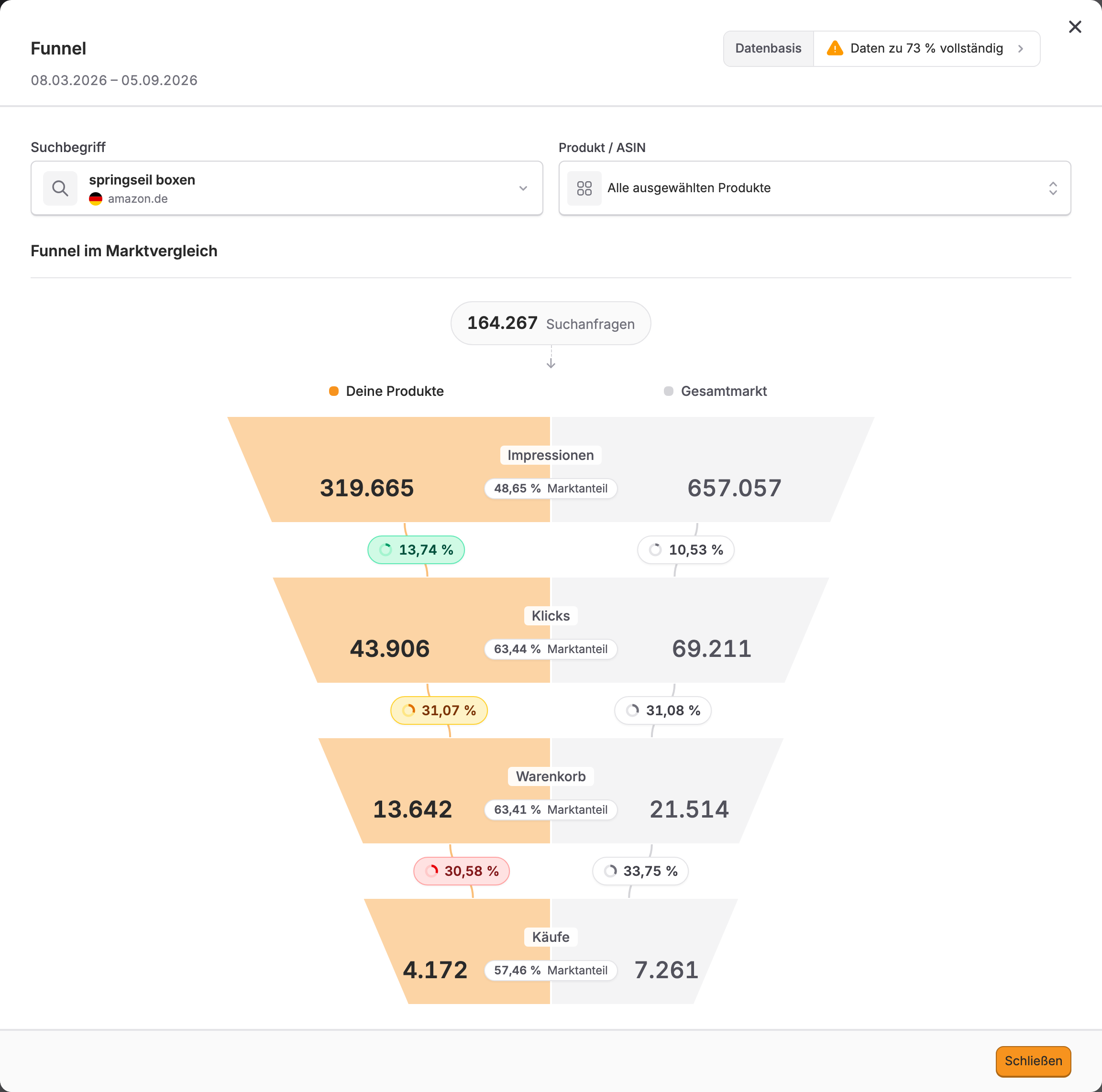Open the Produkt / ASIN selector arrows
The width and height of the screenshot is (1102, 1092).
tap(1053, 188)
